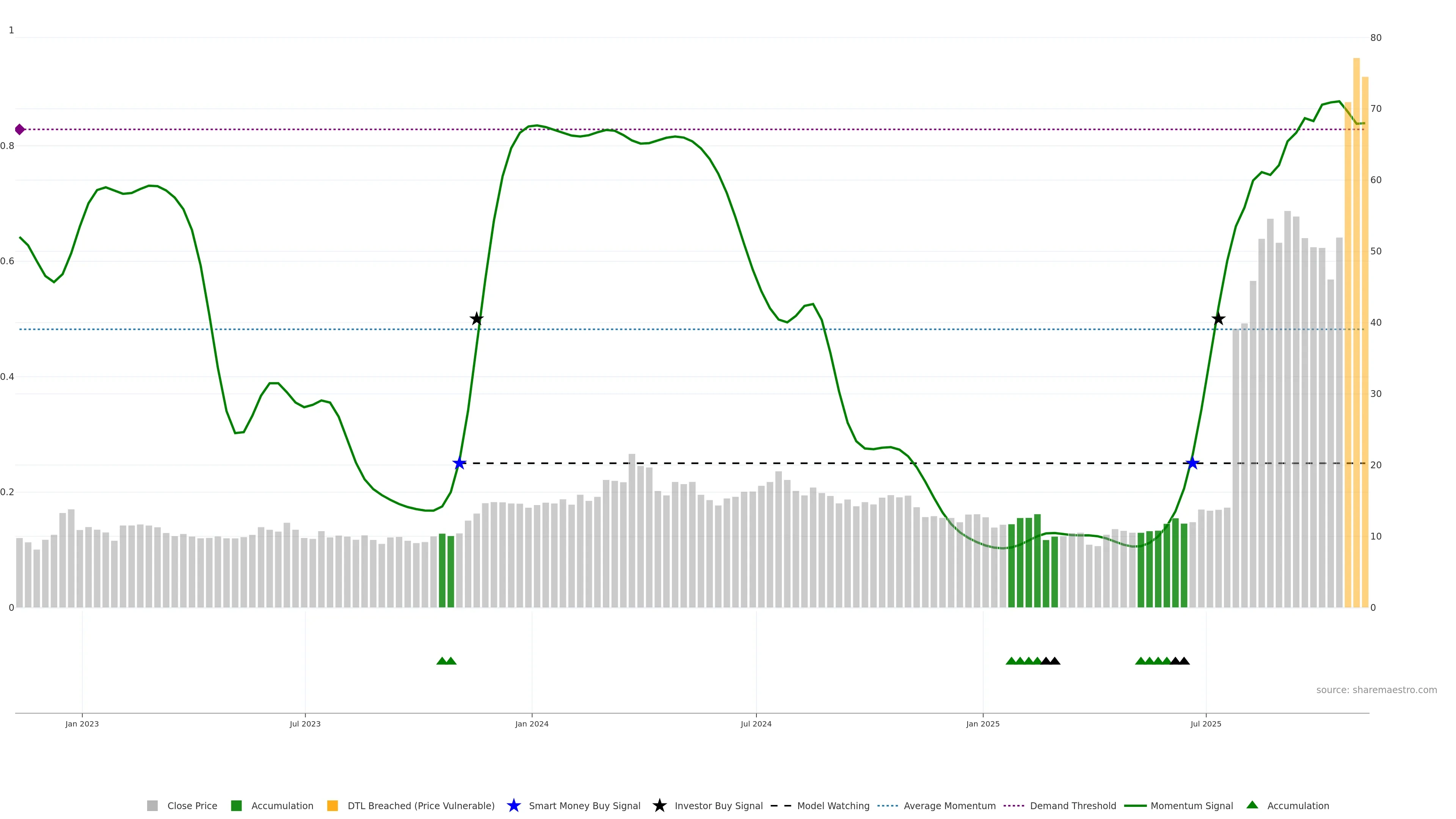The height and width of the screenshot is (819, 1456).
Task: Toggle Momentum Signal line in legend
Action: 1191,805
